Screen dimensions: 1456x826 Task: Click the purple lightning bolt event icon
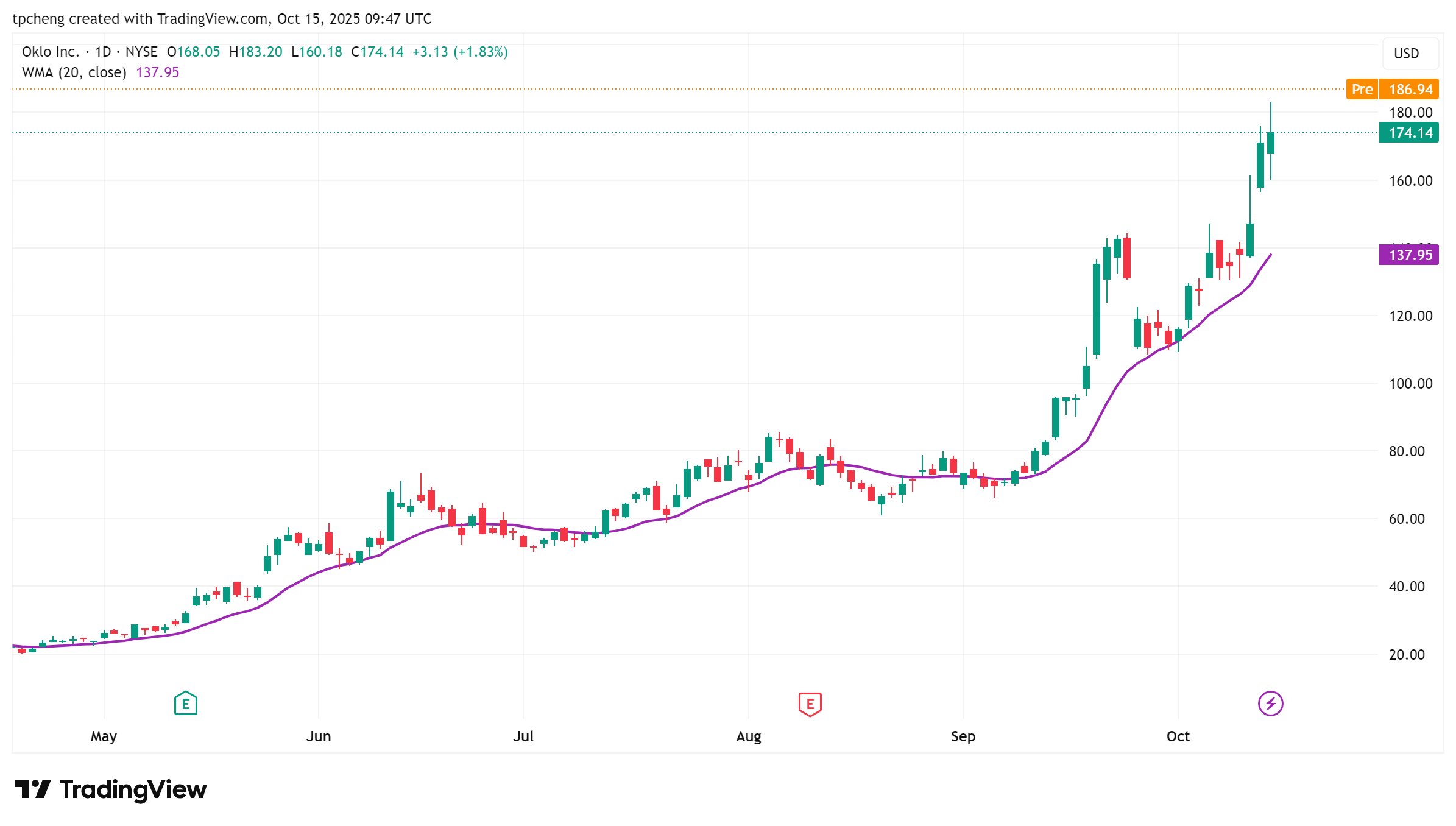click(1270, 704)
